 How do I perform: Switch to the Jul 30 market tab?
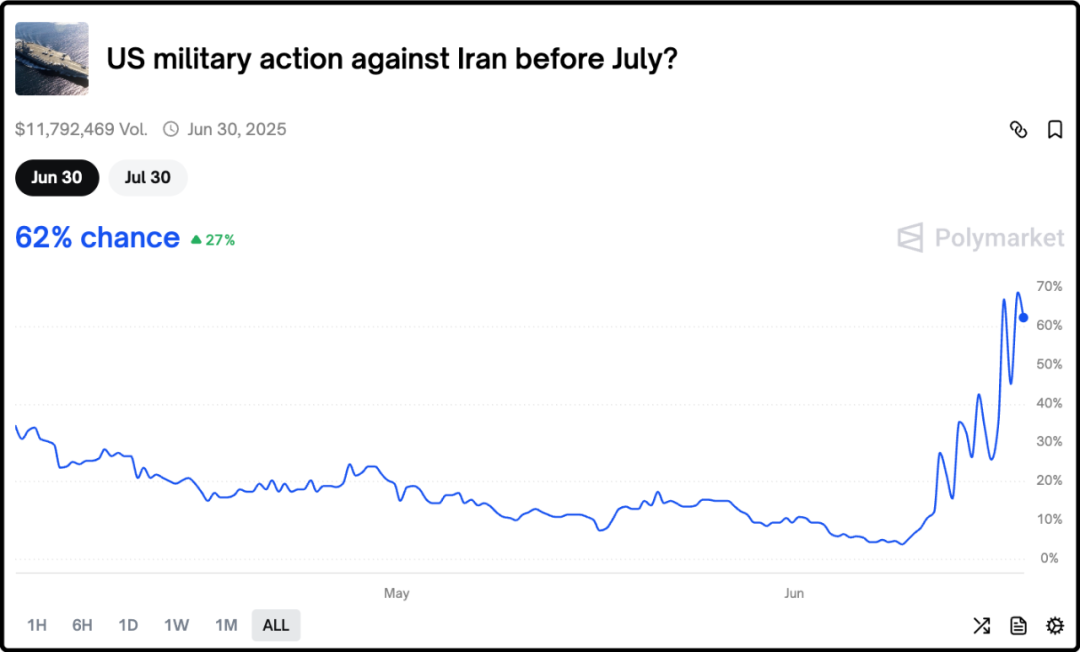click(x=148, y=177)
